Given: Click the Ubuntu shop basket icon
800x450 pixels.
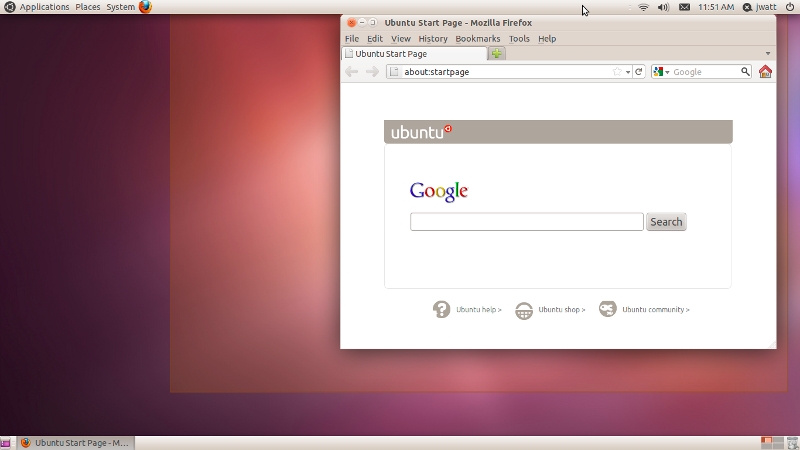Looking at the screenshot, I should coord(524,310).
